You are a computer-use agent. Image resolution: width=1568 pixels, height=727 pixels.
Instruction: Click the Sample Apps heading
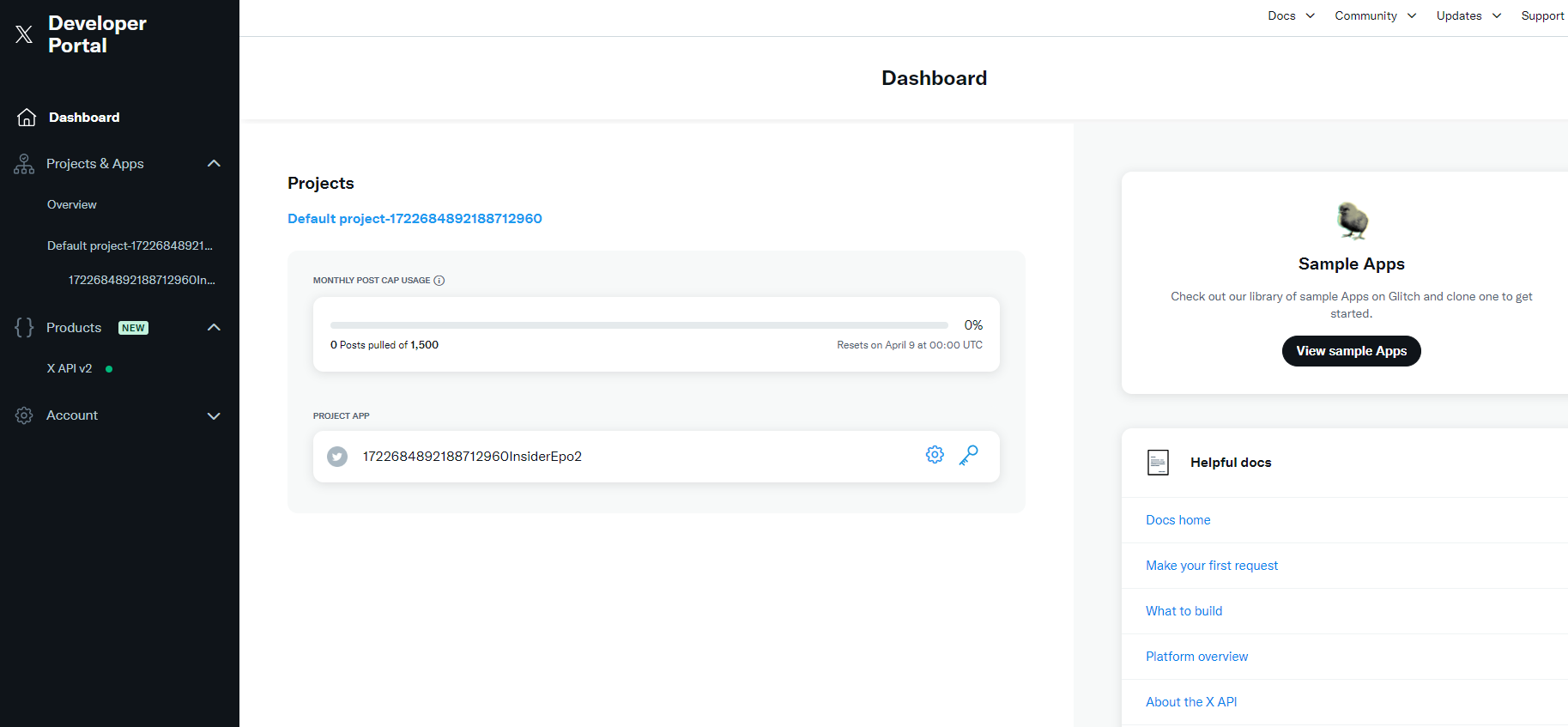(x=1352, y=264)
